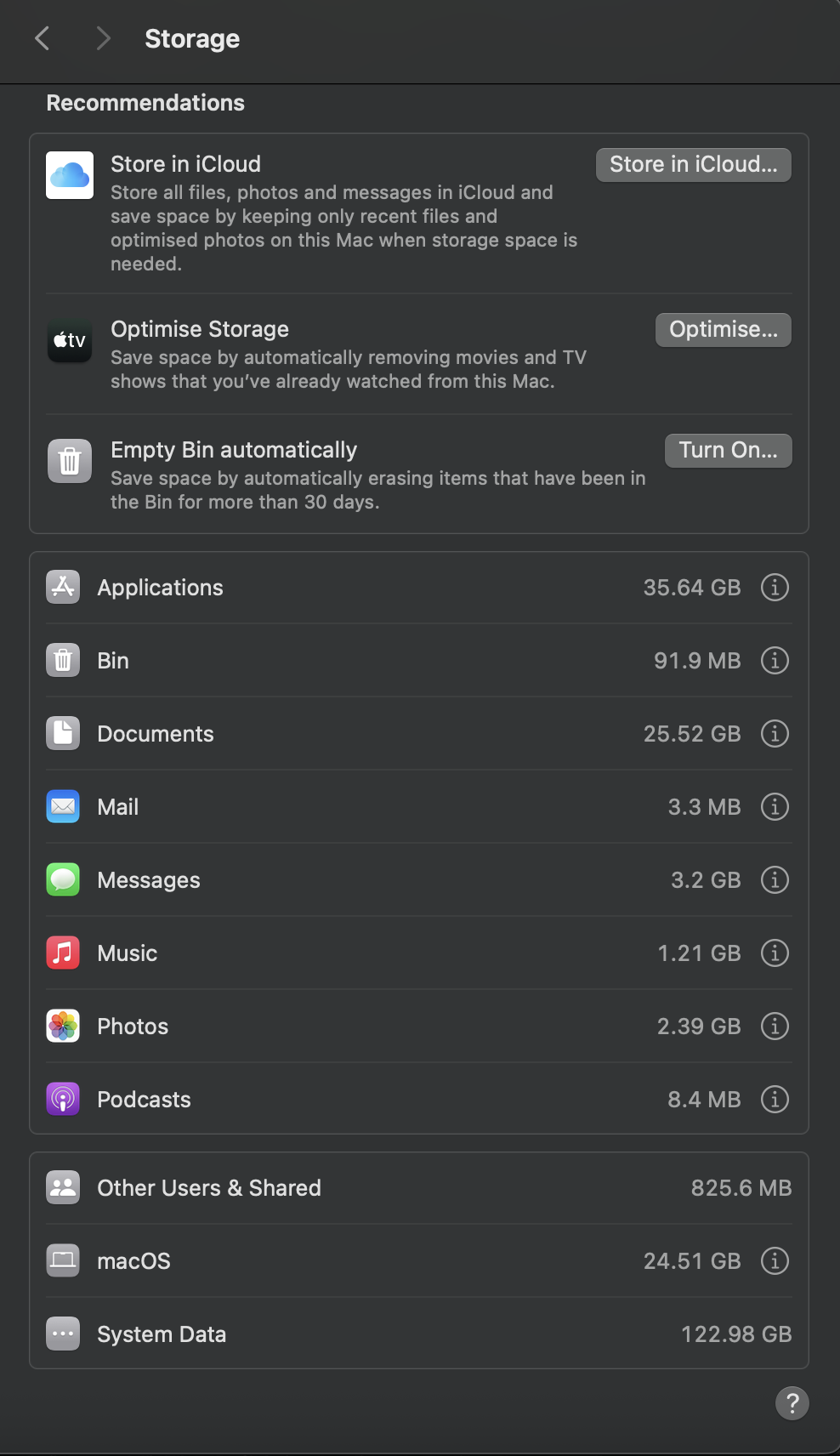Click the info circle next to Documents
The image size is (840, 1456).
point(775,733)
